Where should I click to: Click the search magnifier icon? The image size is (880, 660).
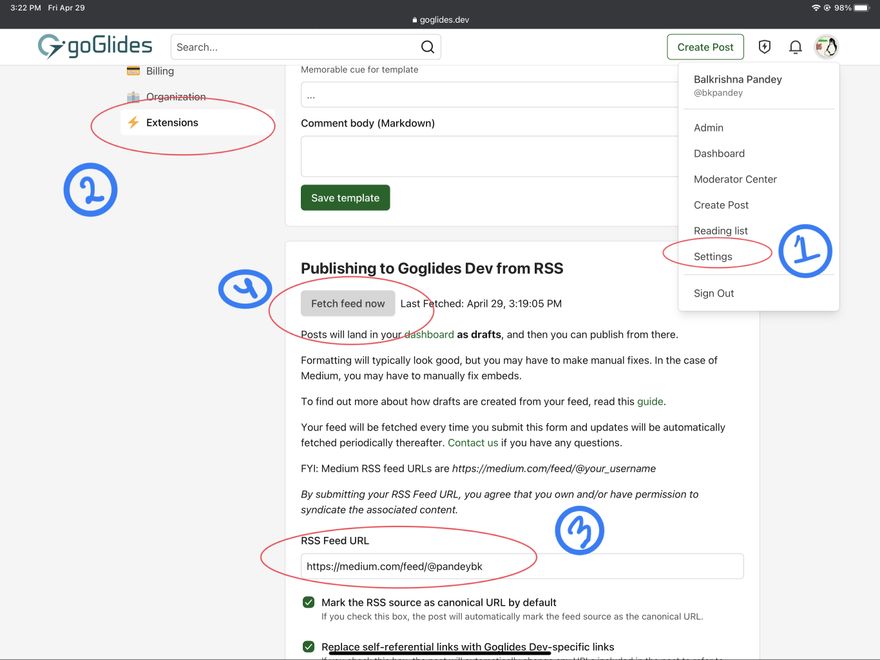click(427, 47)
